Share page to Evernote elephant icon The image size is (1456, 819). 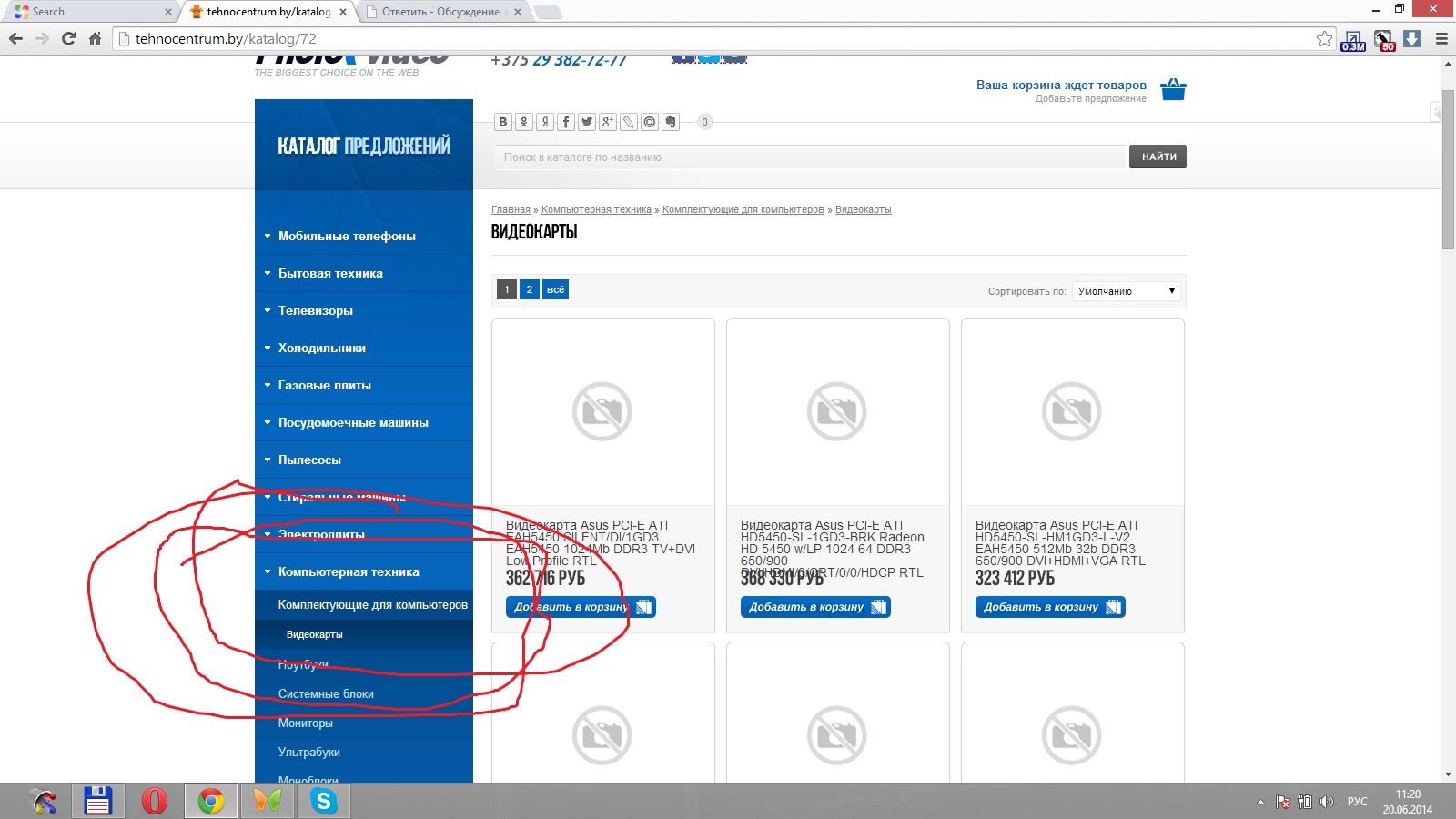coord(671,122)
